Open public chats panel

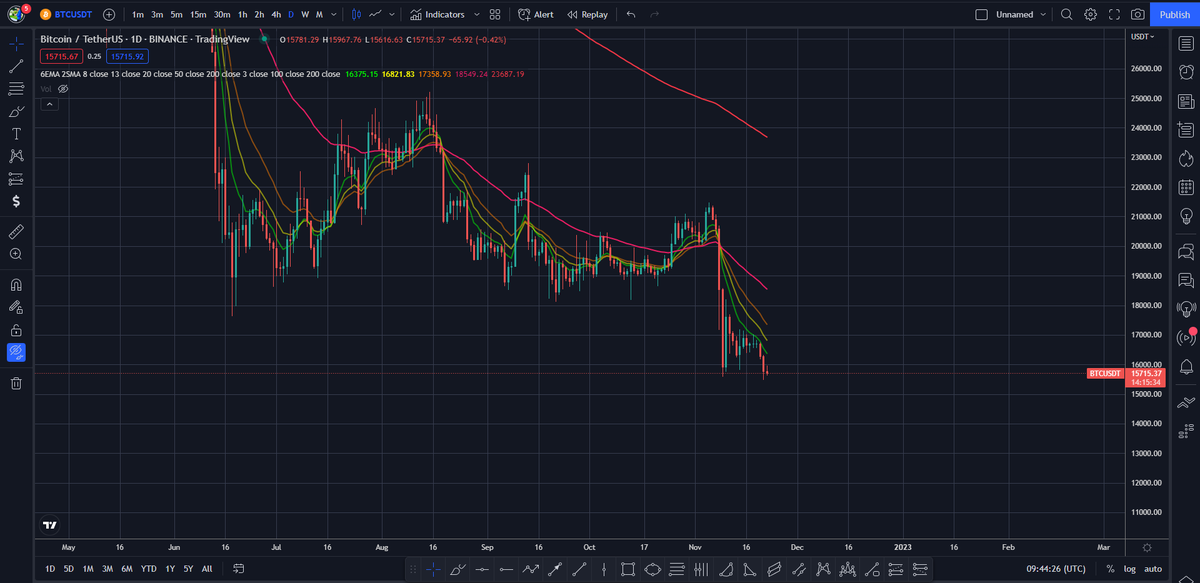click(x=1186, y=250)
